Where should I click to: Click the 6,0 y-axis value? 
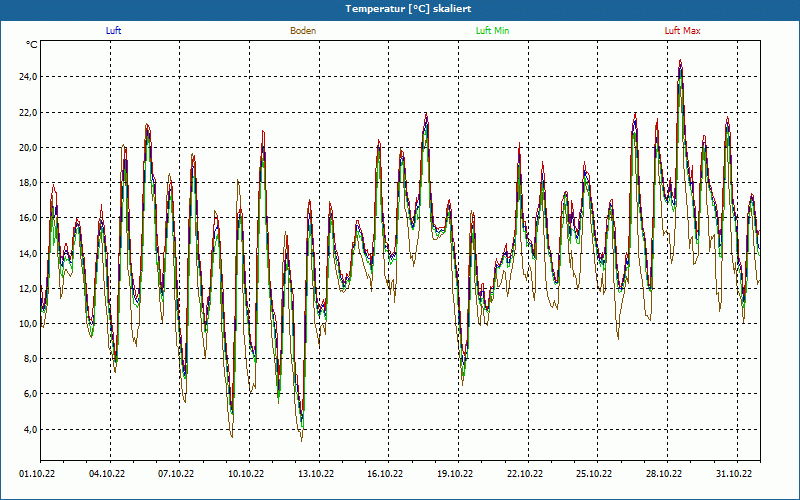point(30,394)
